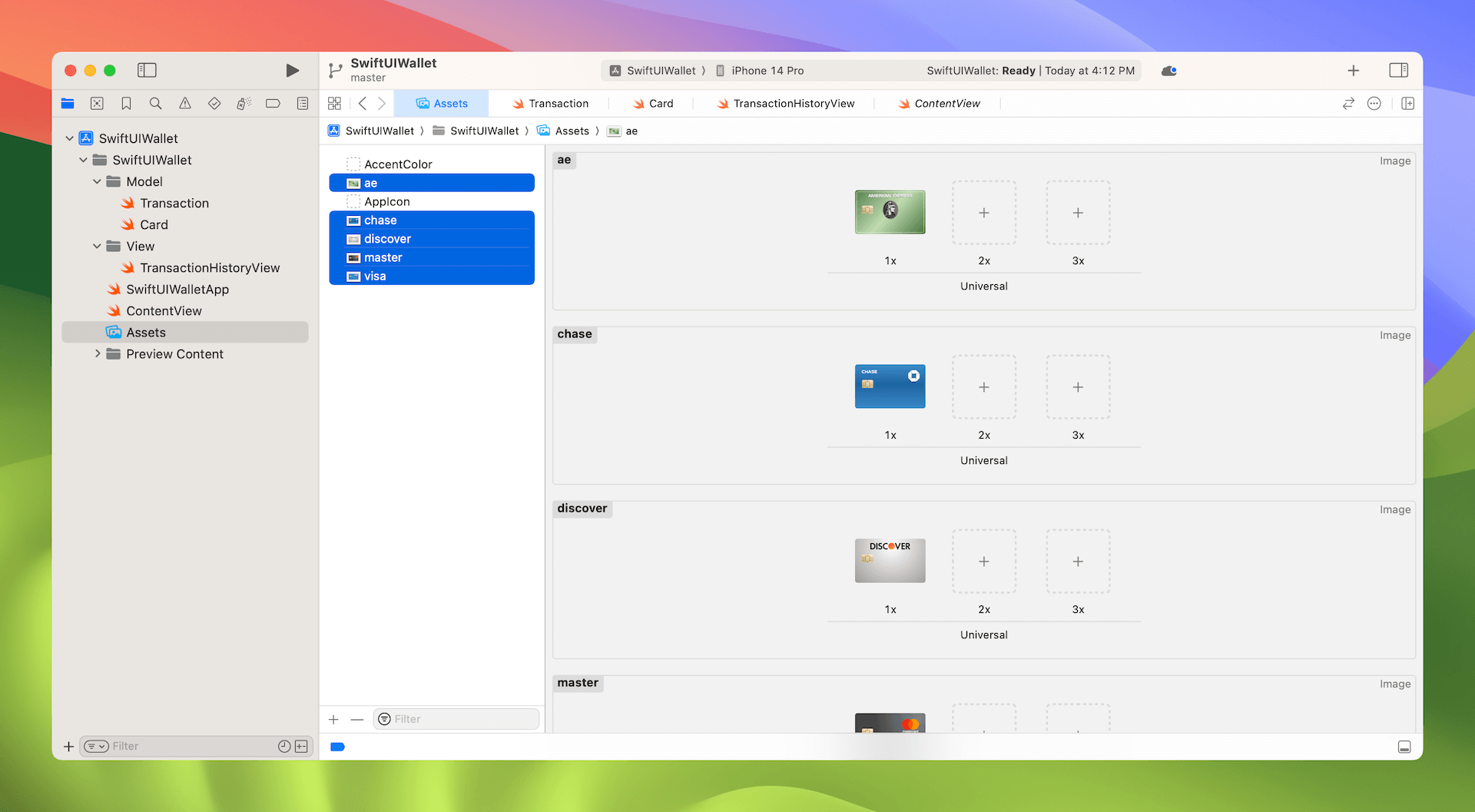Click the discover 2x empty image slot

coord(984,562)
